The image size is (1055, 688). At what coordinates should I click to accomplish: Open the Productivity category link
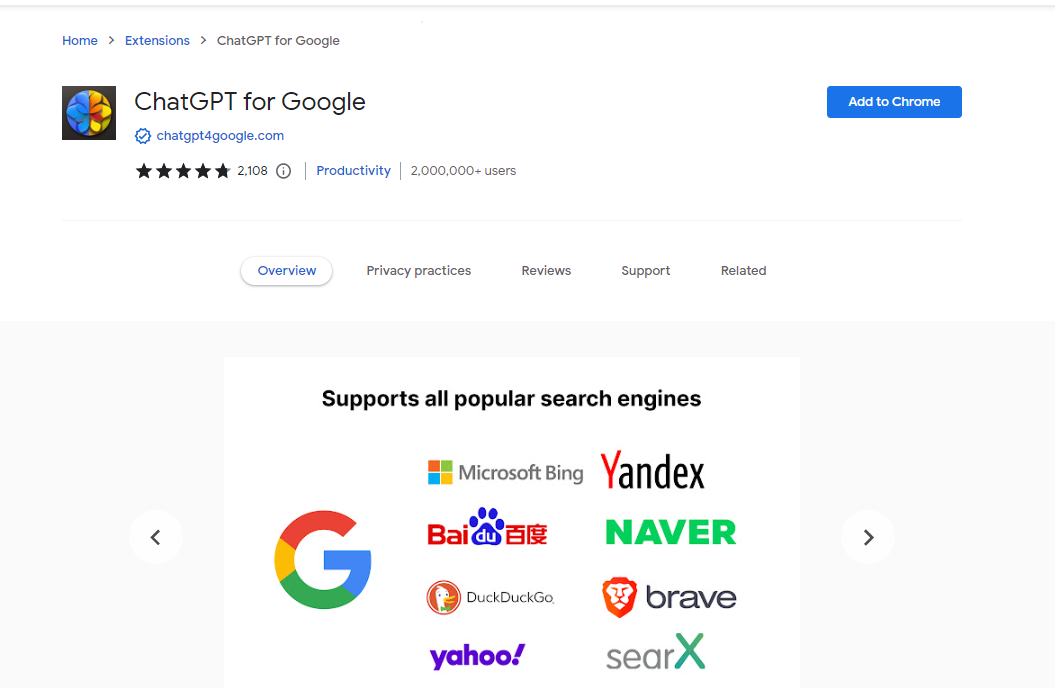tap(353, 171)
